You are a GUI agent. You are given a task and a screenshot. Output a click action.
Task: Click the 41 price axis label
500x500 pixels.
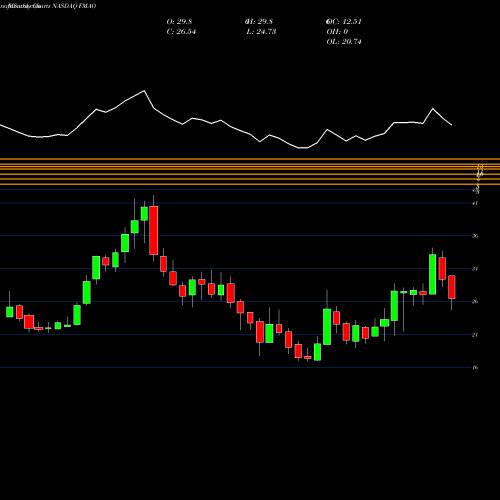click(x=475, y=203)
